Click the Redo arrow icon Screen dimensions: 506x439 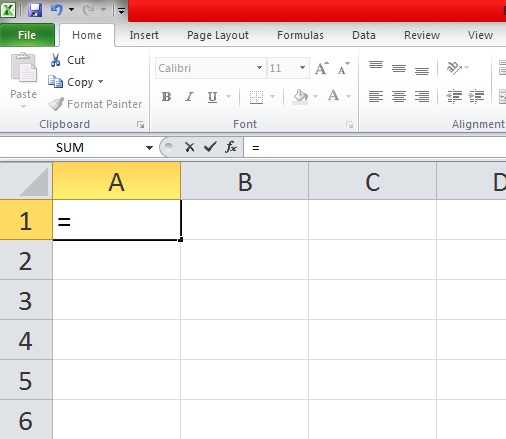[x=89, y=10]
